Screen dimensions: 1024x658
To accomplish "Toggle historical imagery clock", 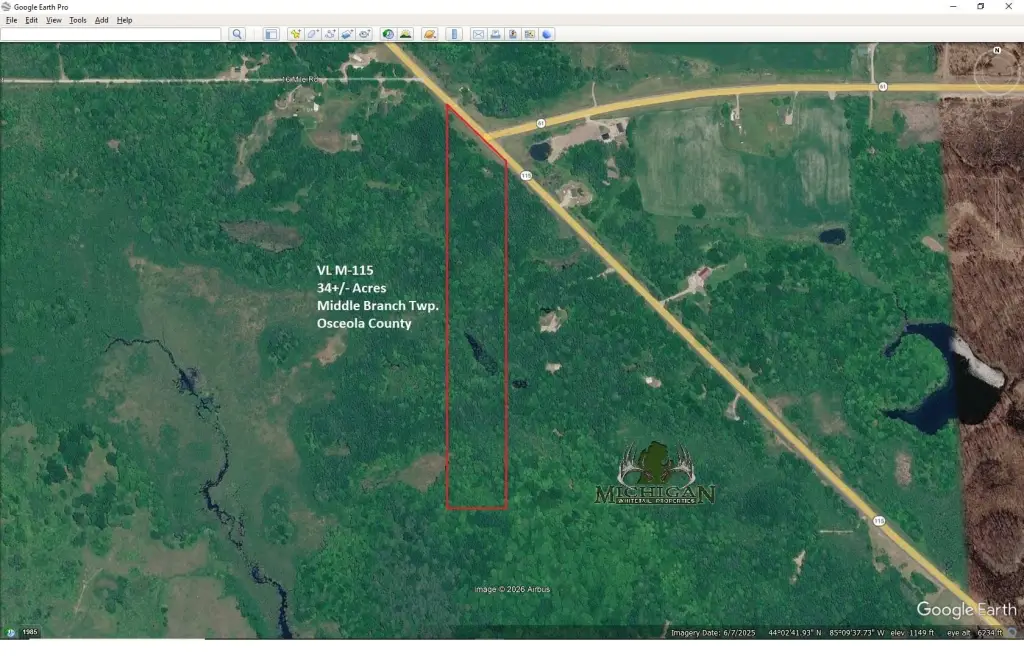I will click(x=388, y=34).
